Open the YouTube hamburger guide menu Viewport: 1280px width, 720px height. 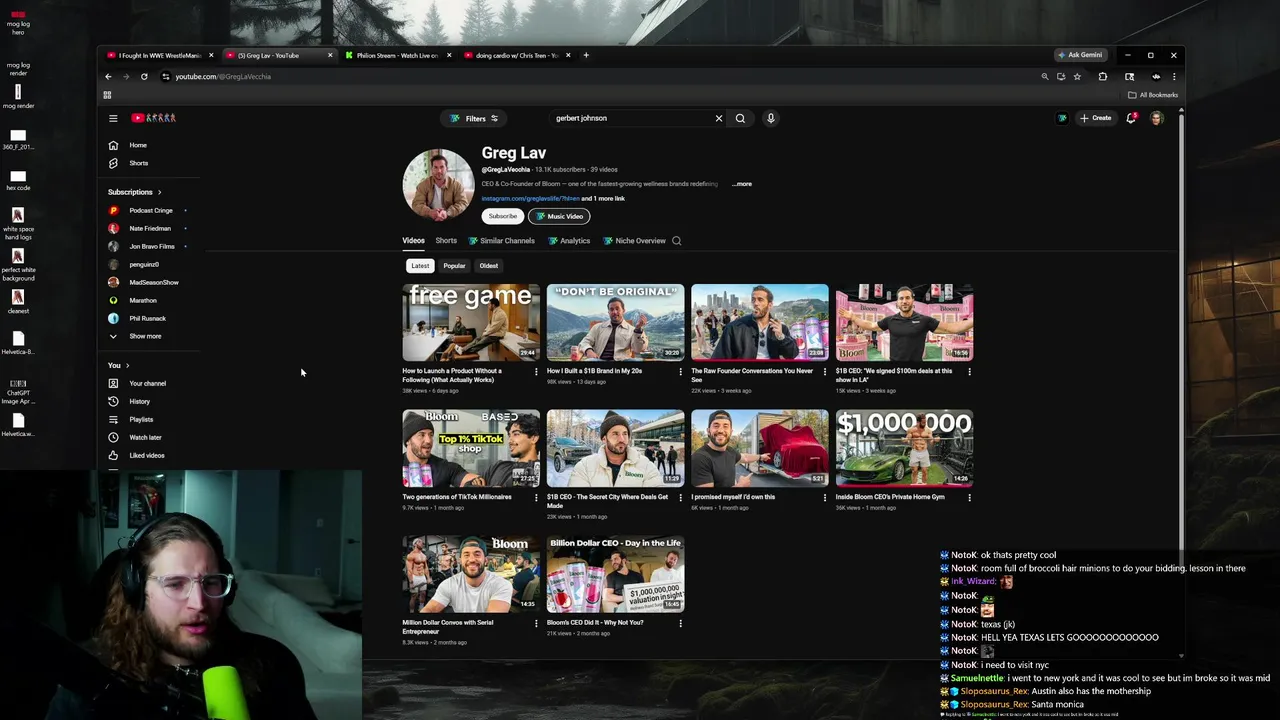pyautogui.click(x=113, y=118)
